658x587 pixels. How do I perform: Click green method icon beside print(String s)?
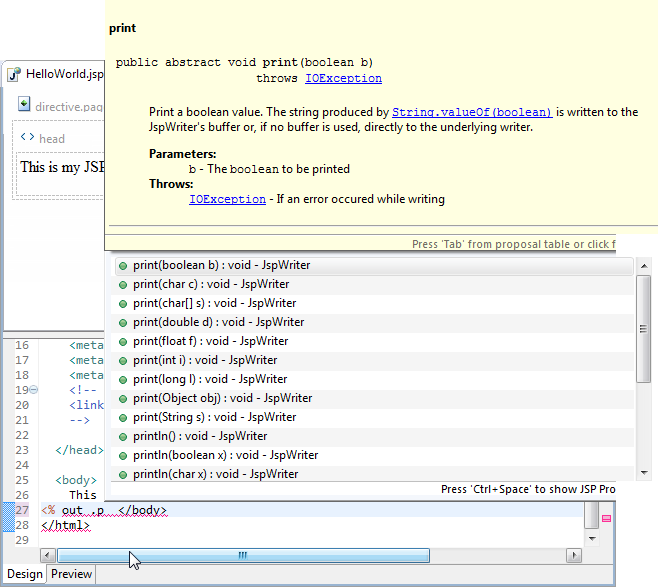coord(122,417)
